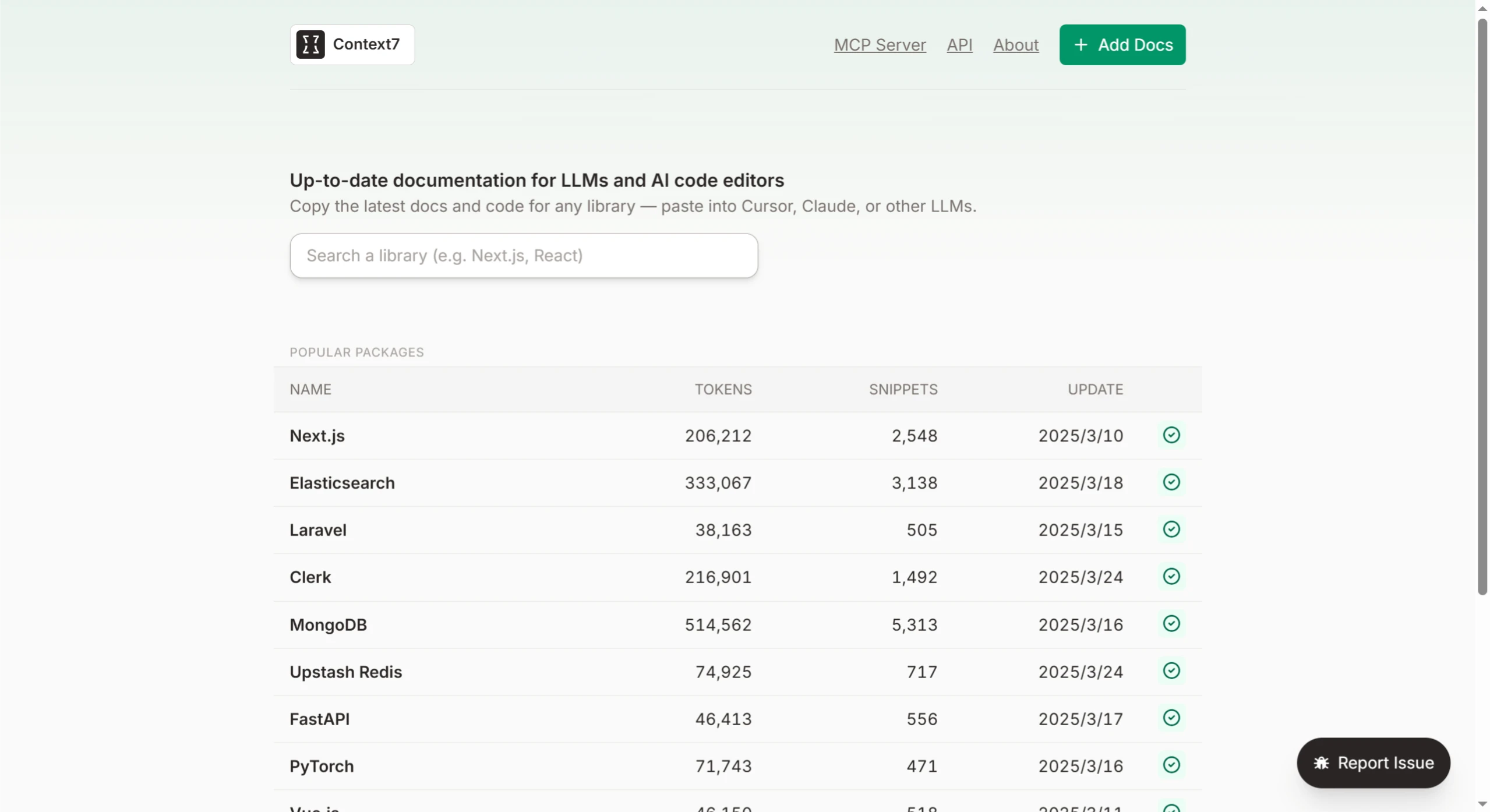This screenshot has width=1490, height=812.
Task: Click the check icon in Elasticsearch row
Action: click(1171, 482)
